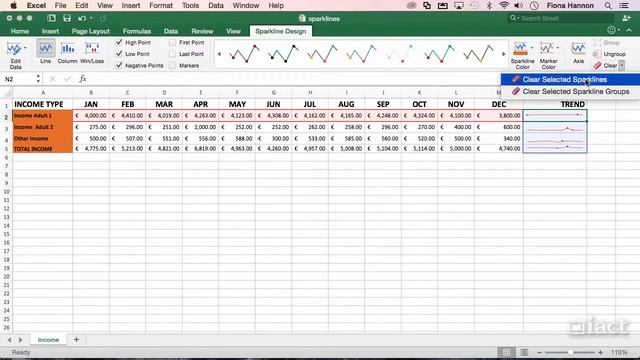Viewport: 640px width, 360px height.
Task: Open the Marker Color picker
Action: pyautogui.click(x=548, y=55)
